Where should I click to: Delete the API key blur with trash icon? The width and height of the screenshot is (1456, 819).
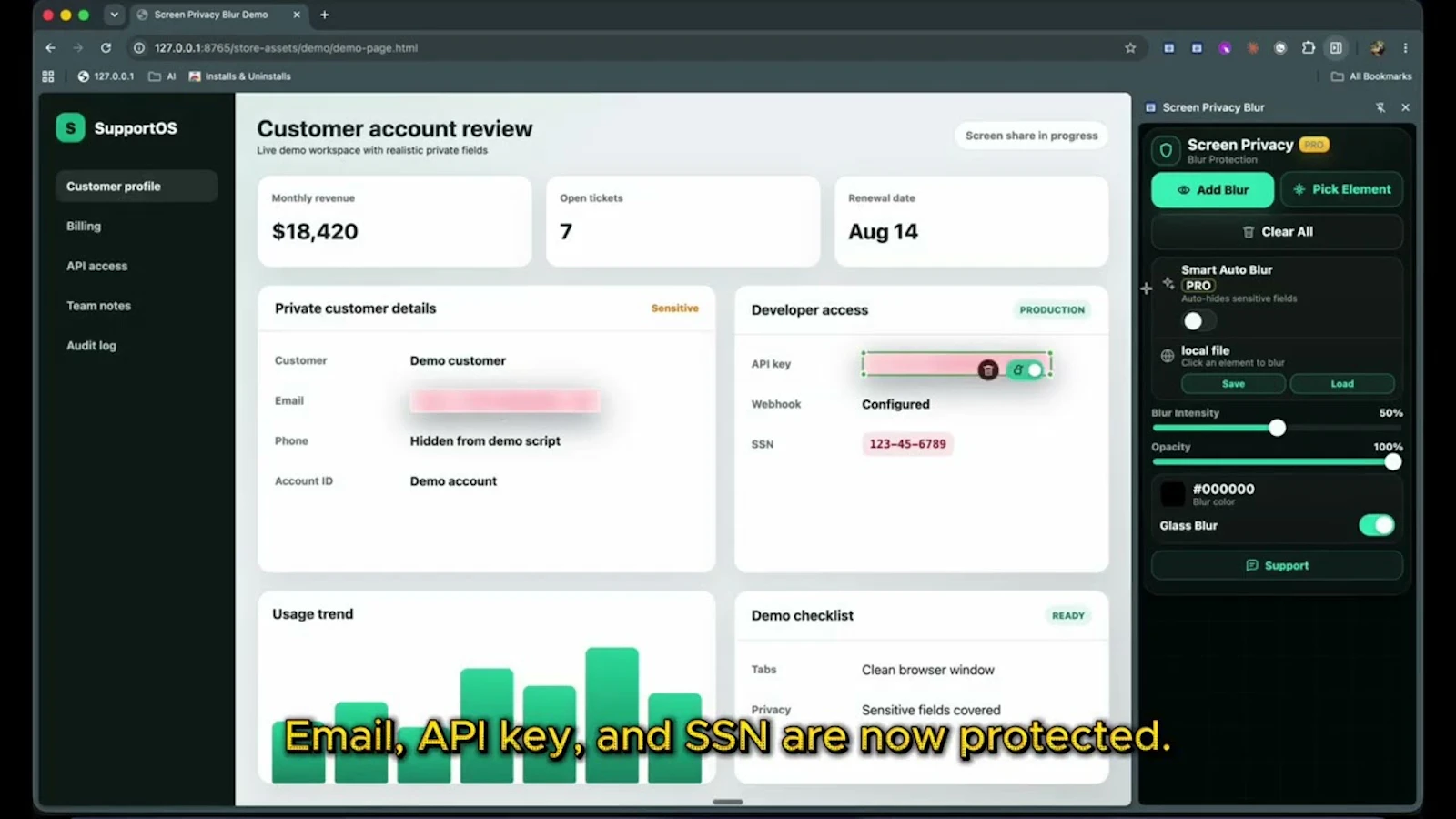(988, 370)
